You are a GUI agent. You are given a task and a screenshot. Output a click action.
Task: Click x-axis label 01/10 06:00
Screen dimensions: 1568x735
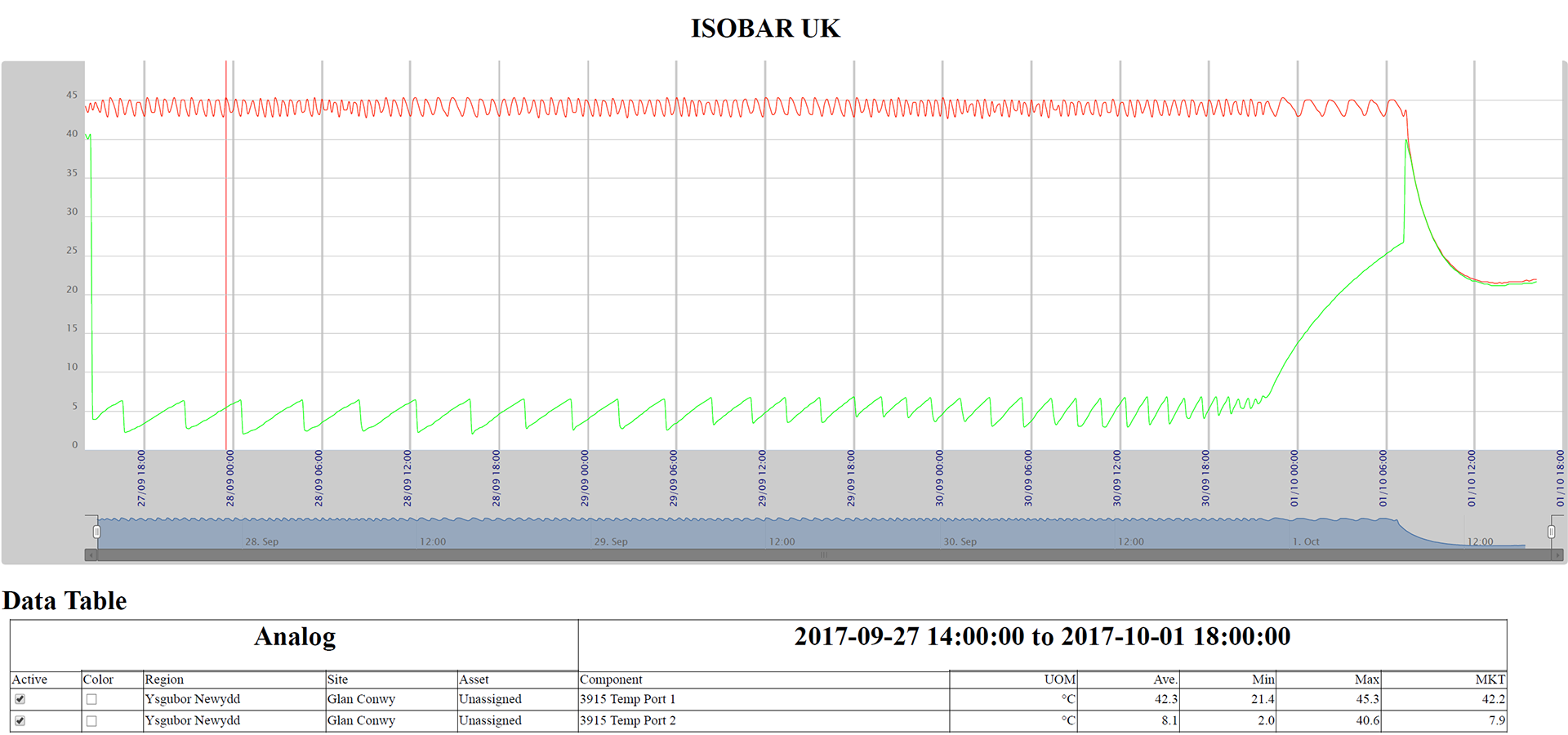click(x=1383, y=479)
